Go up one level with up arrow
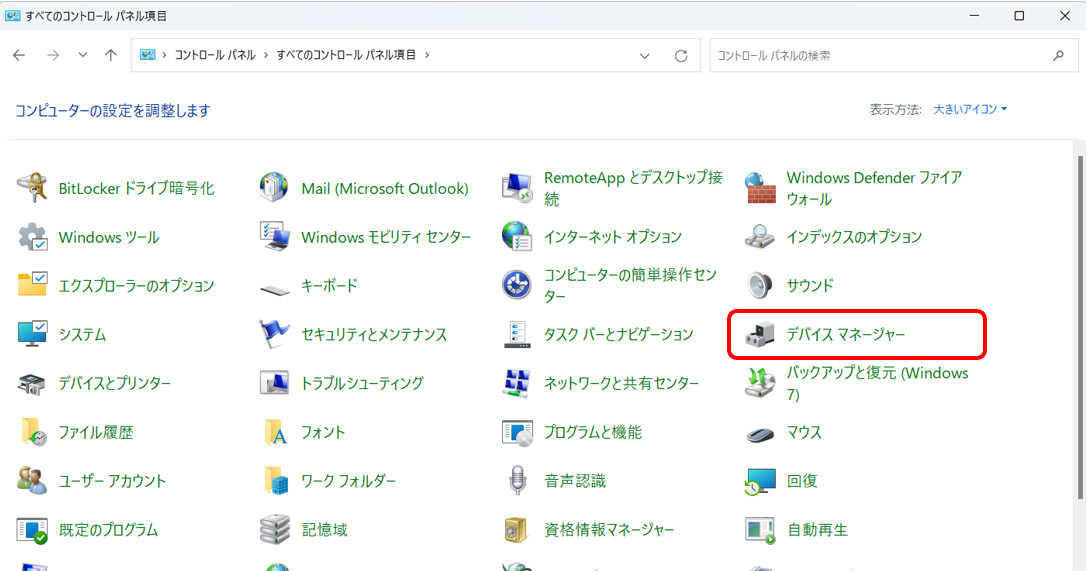1088x571 pixels. pos(111,55)
